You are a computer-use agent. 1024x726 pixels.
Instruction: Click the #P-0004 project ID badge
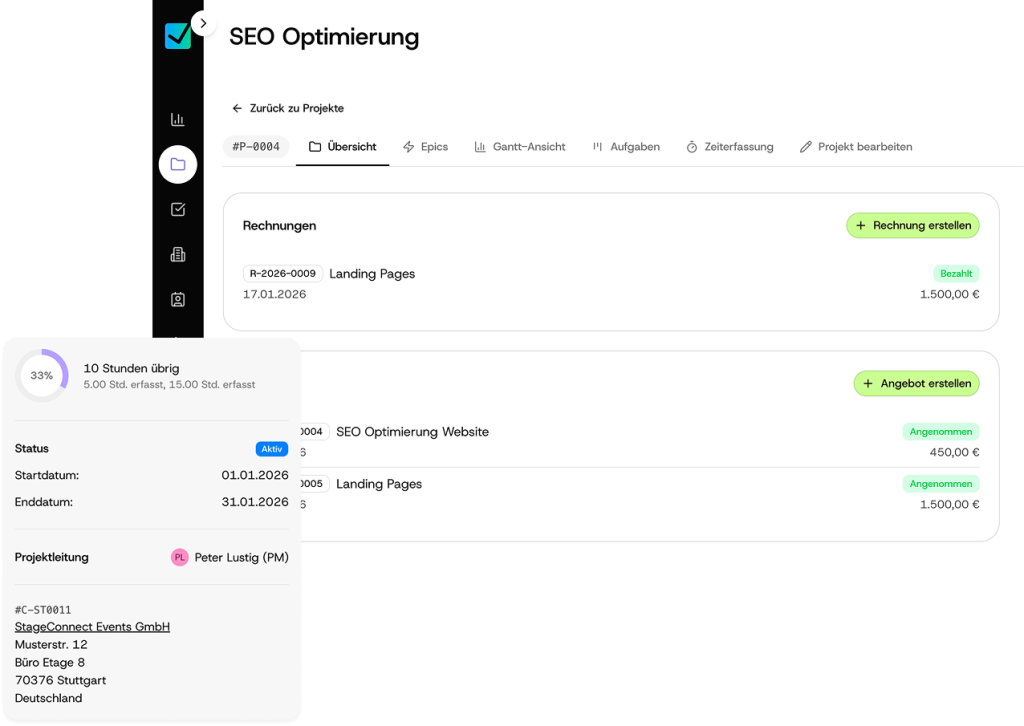[x=256, y=147]
